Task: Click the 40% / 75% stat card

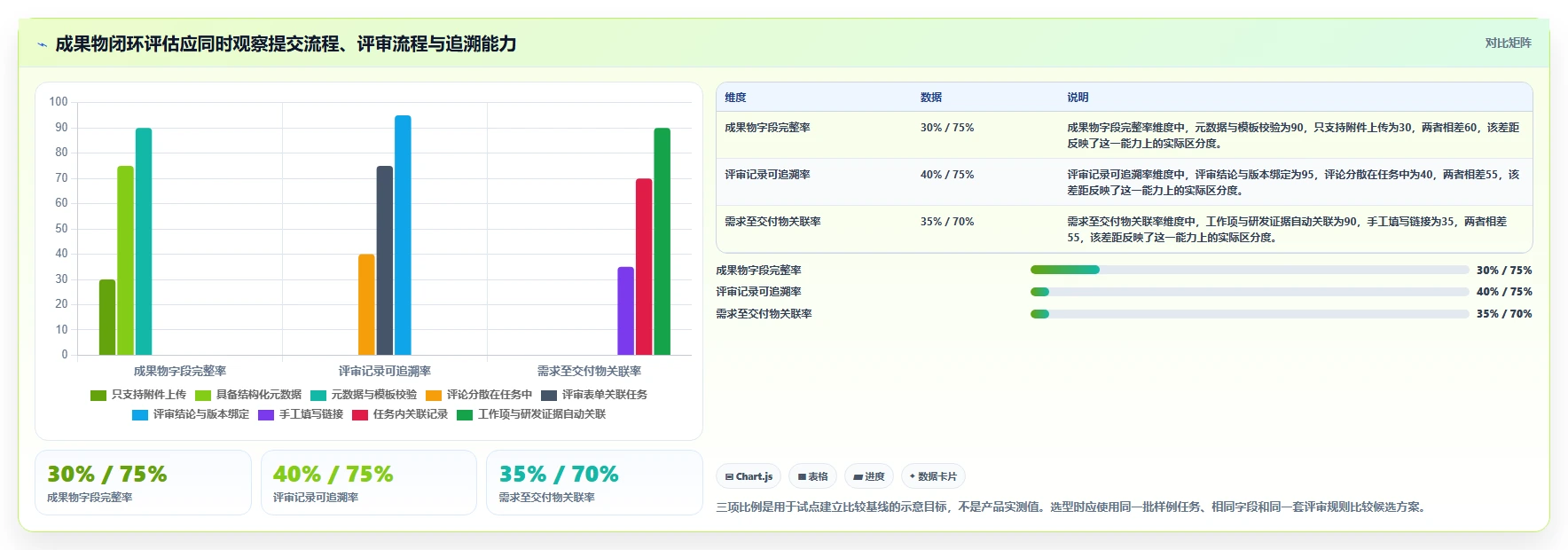Action: pos(369,483)
